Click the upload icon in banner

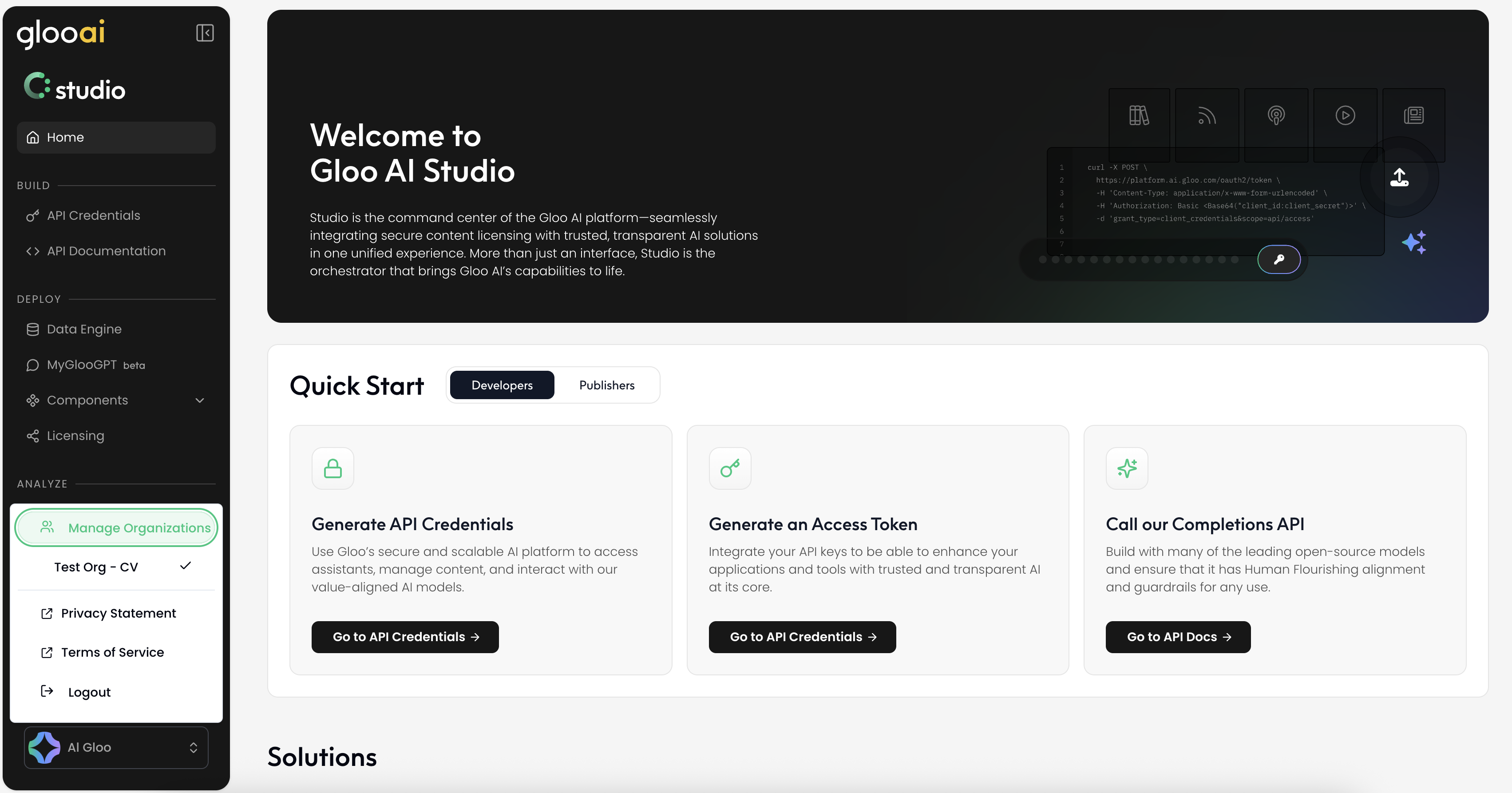[1399, 177]
